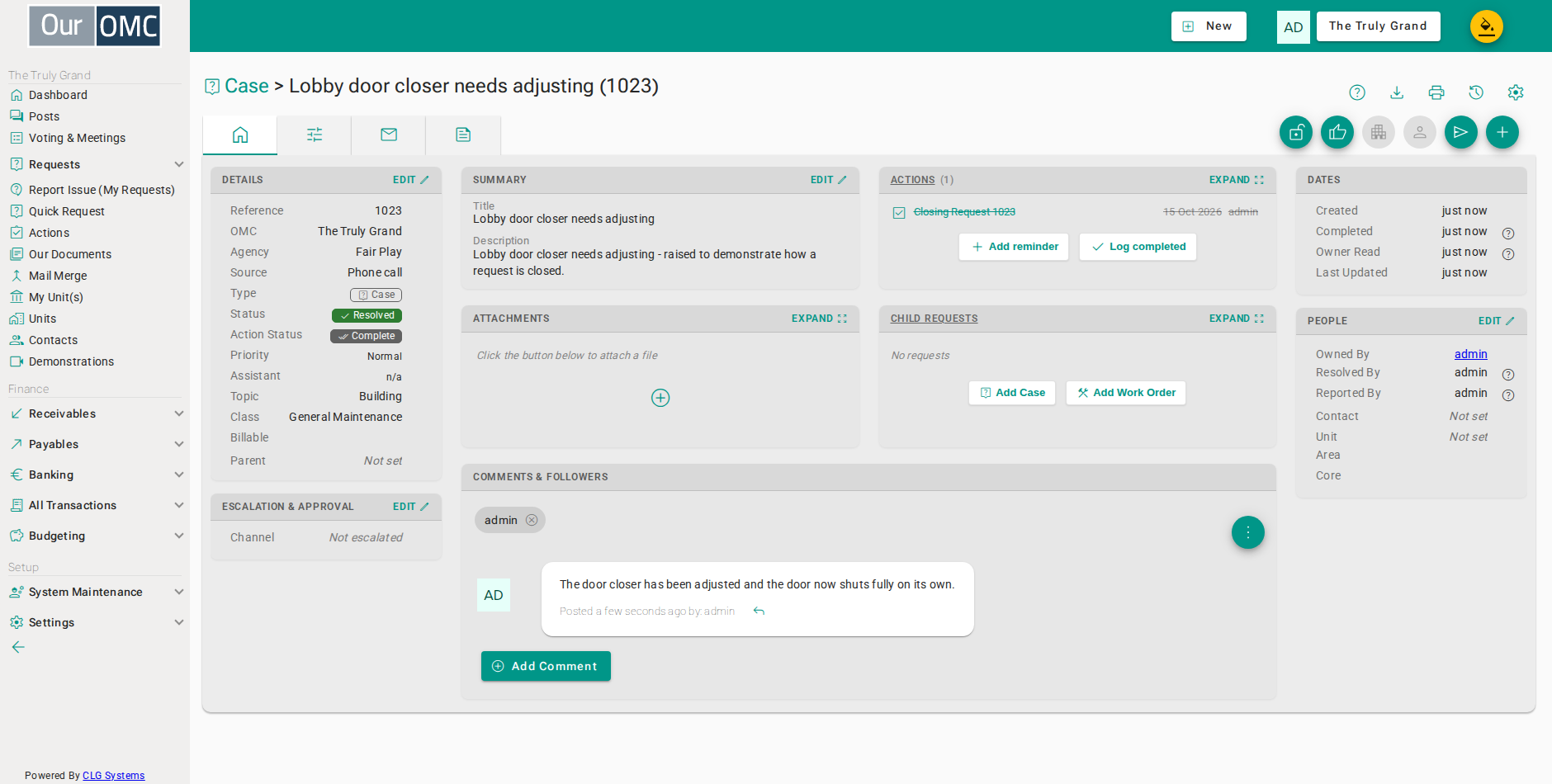Click the yellow theme color button
1552x784 pixels.
(x=1487, y=26)
